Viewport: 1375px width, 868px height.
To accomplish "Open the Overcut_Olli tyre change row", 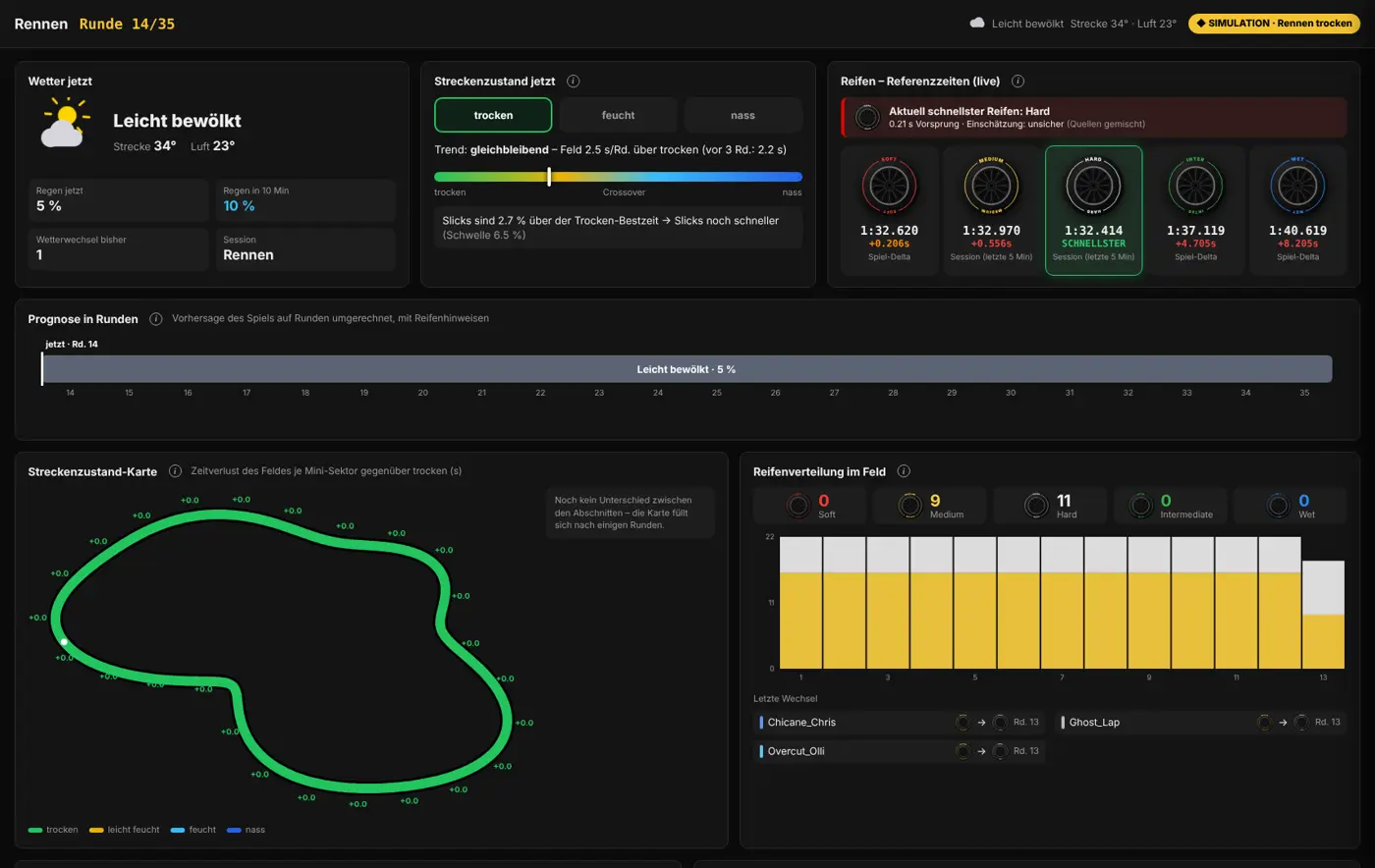I will pyautogui.click(x=899, y=751).
